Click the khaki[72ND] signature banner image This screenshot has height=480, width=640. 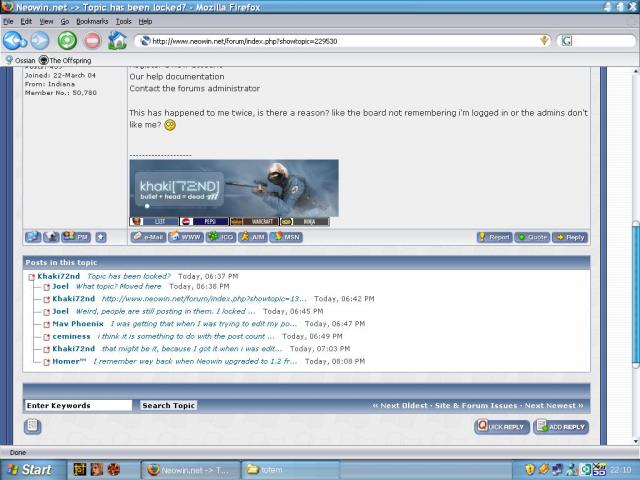point(234,188)
